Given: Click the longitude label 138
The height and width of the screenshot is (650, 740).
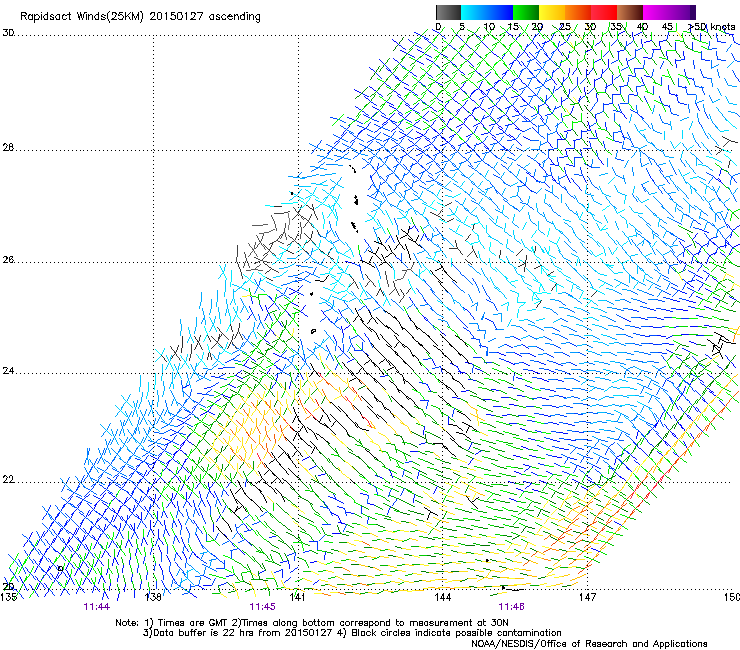Looking at the screenshot, I should click(x=153, y=598).
